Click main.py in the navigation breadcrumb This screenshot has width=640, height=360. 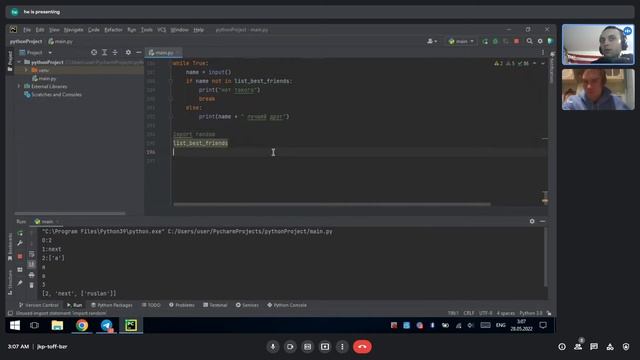(x=60, y=41)
